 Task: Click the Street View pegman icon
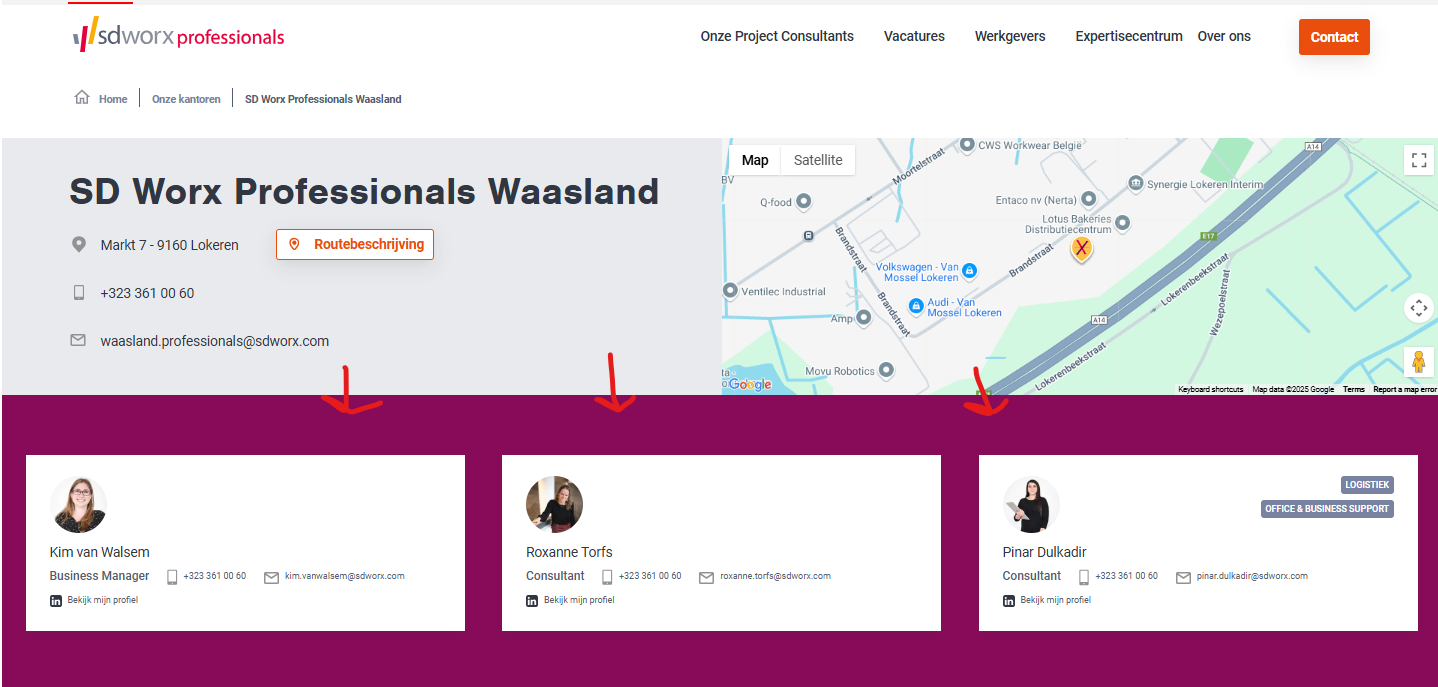(1418, 362)
